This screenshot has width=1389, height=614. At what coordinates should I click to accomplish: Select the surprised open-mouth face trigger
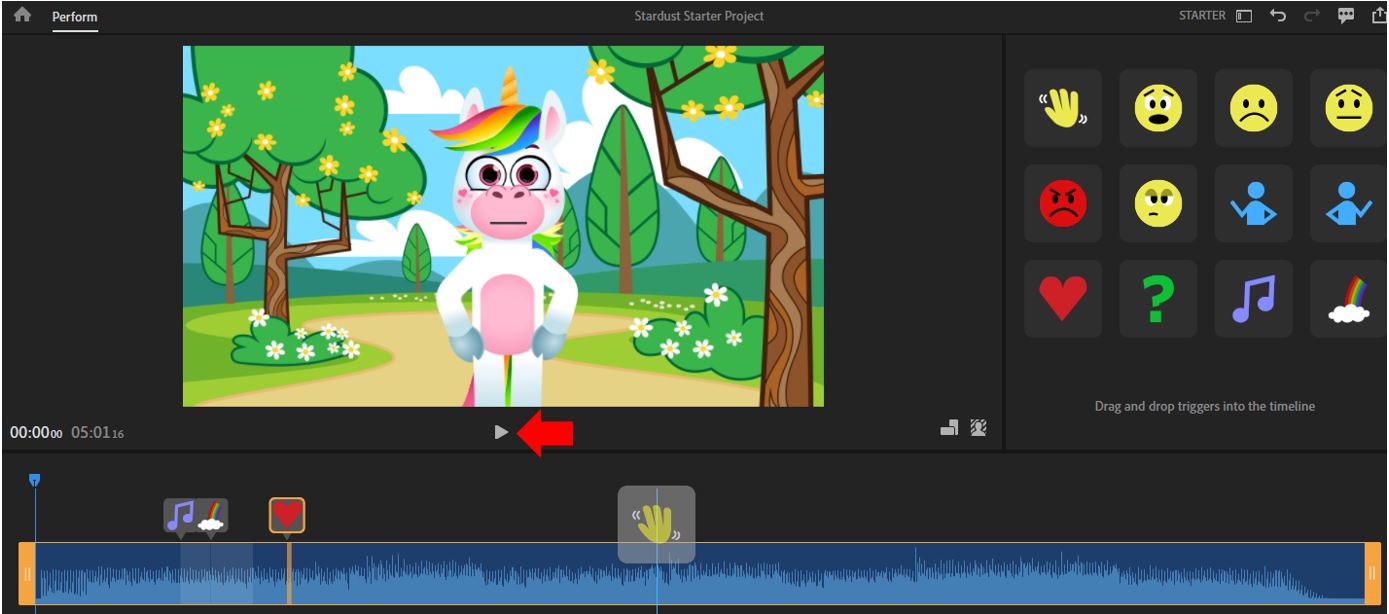coord(1158,108)
